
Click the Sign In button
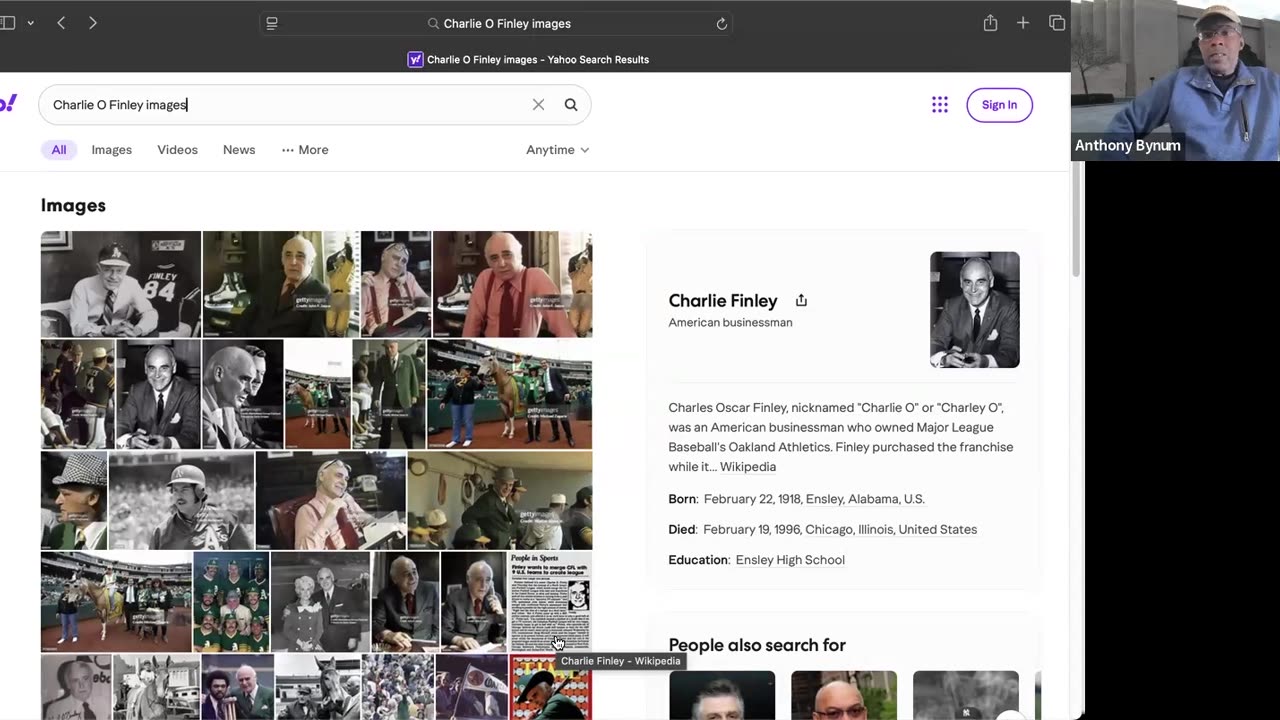tap(999, 105)
